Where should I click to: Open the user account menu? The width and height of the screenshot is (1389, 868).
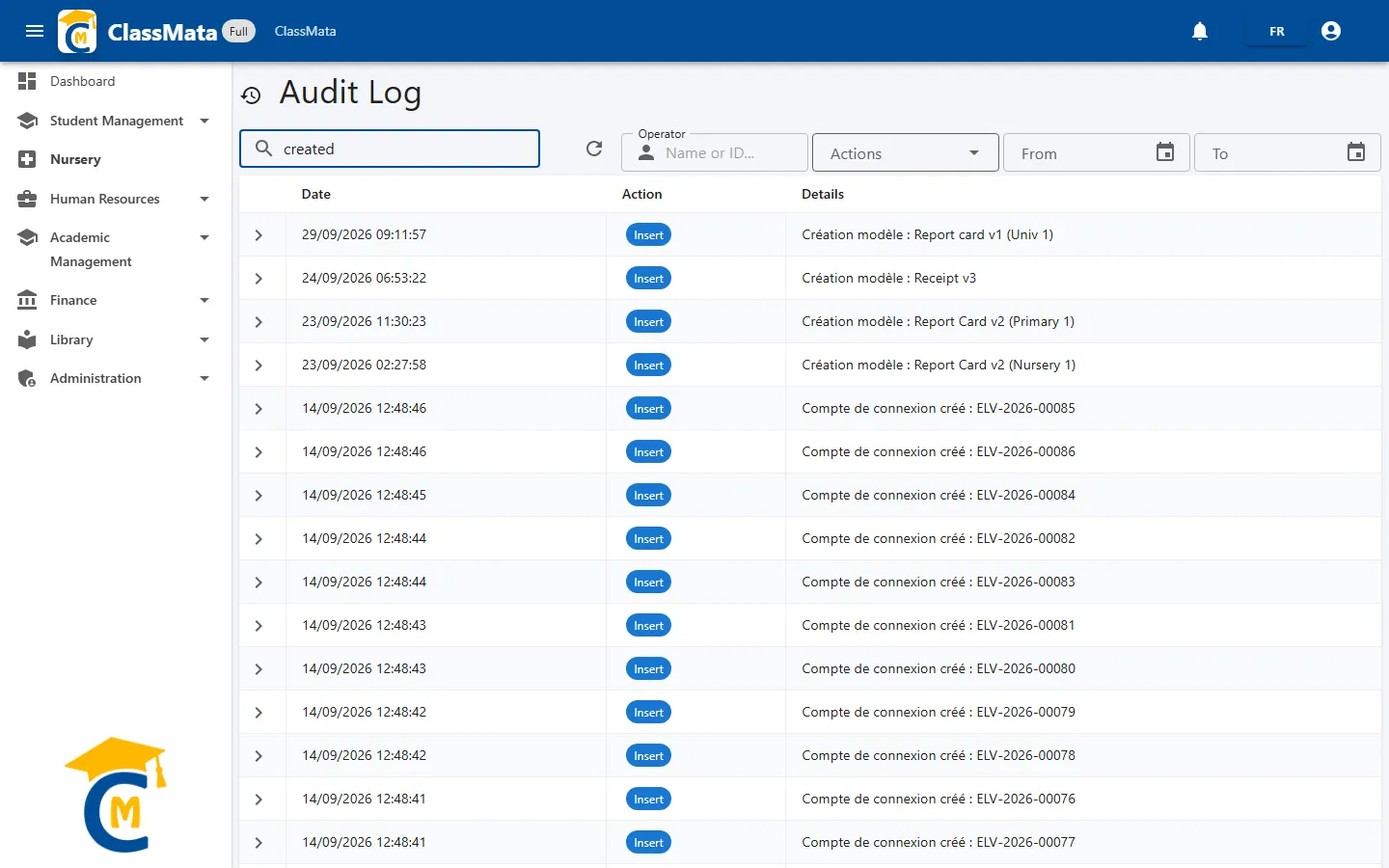[x=1331, y=31]
